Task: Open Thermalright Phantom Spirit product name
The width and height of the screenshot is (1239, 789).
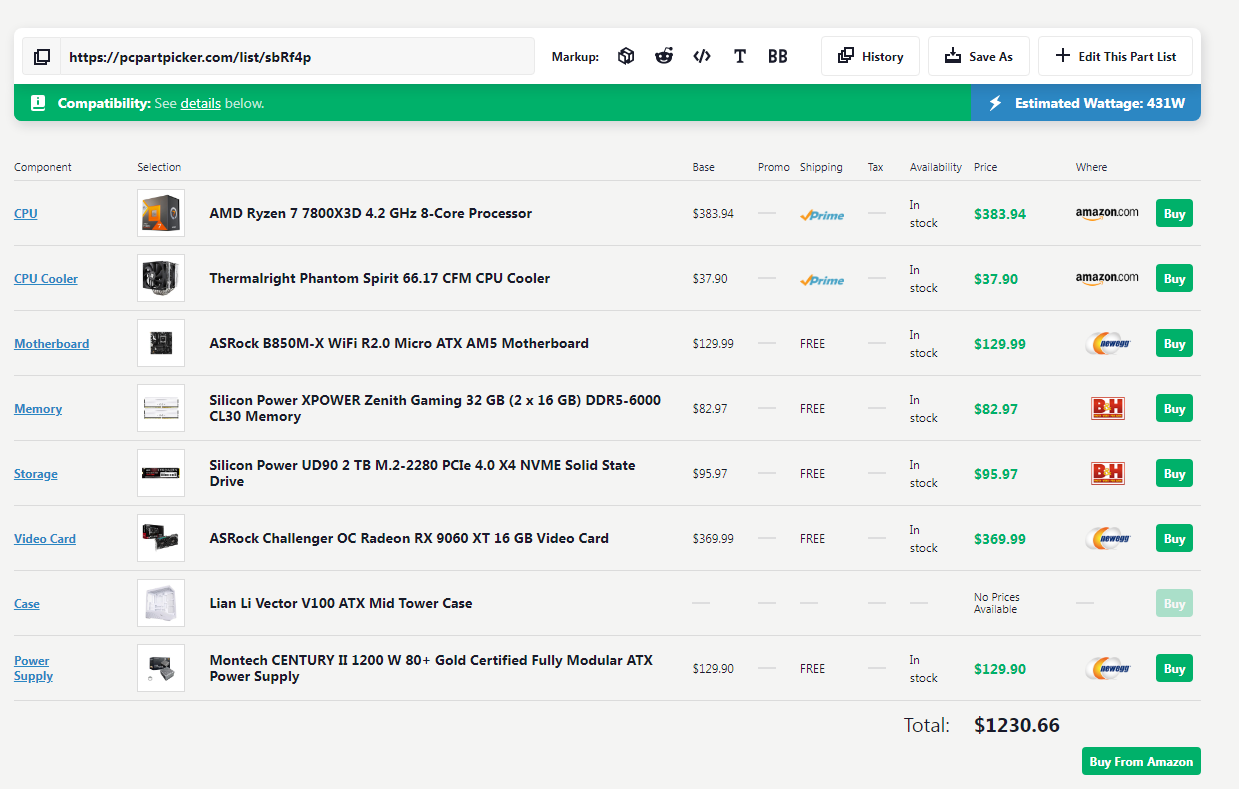Action: pos(380,278)
